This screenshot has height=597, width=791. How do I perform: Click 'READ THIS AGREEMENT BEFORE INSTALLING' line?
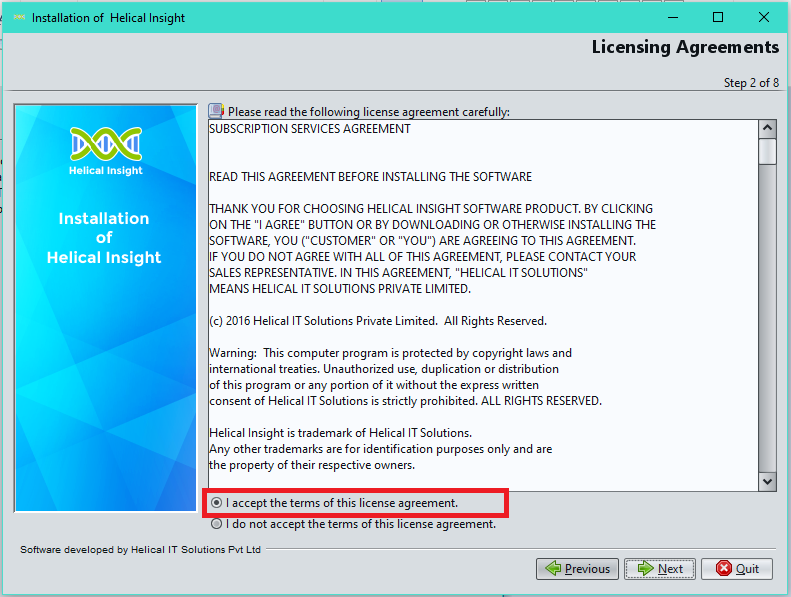(x=370, y=177)
